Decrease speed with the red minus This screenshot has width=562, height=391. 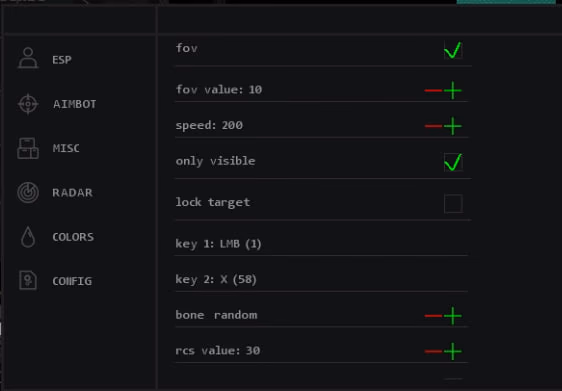(433, 126)
